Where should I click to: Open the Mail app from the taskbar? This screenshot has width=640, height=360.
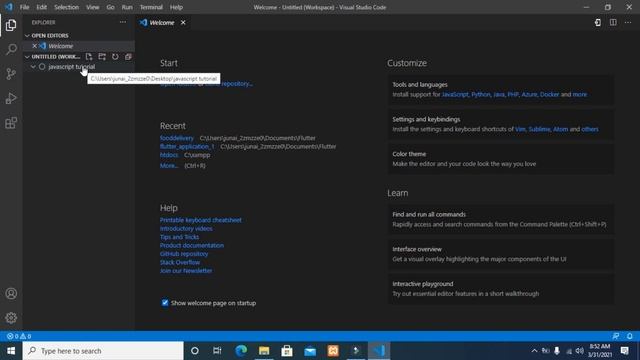[x=310, y=351]
